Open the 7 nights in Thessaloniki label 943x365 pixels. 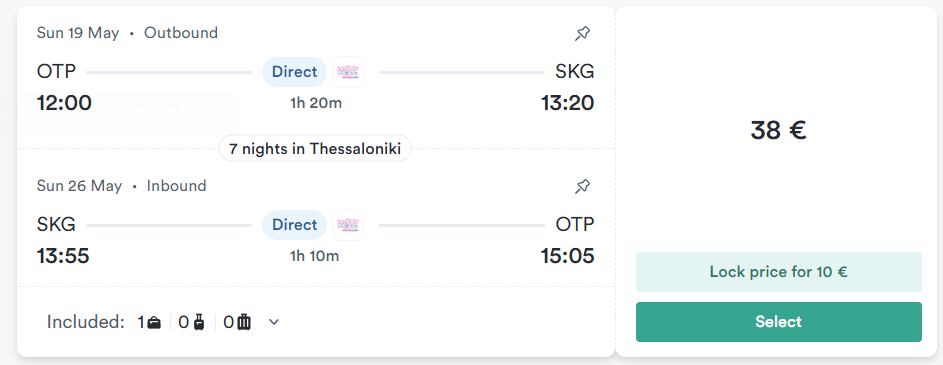pos(315,149)
